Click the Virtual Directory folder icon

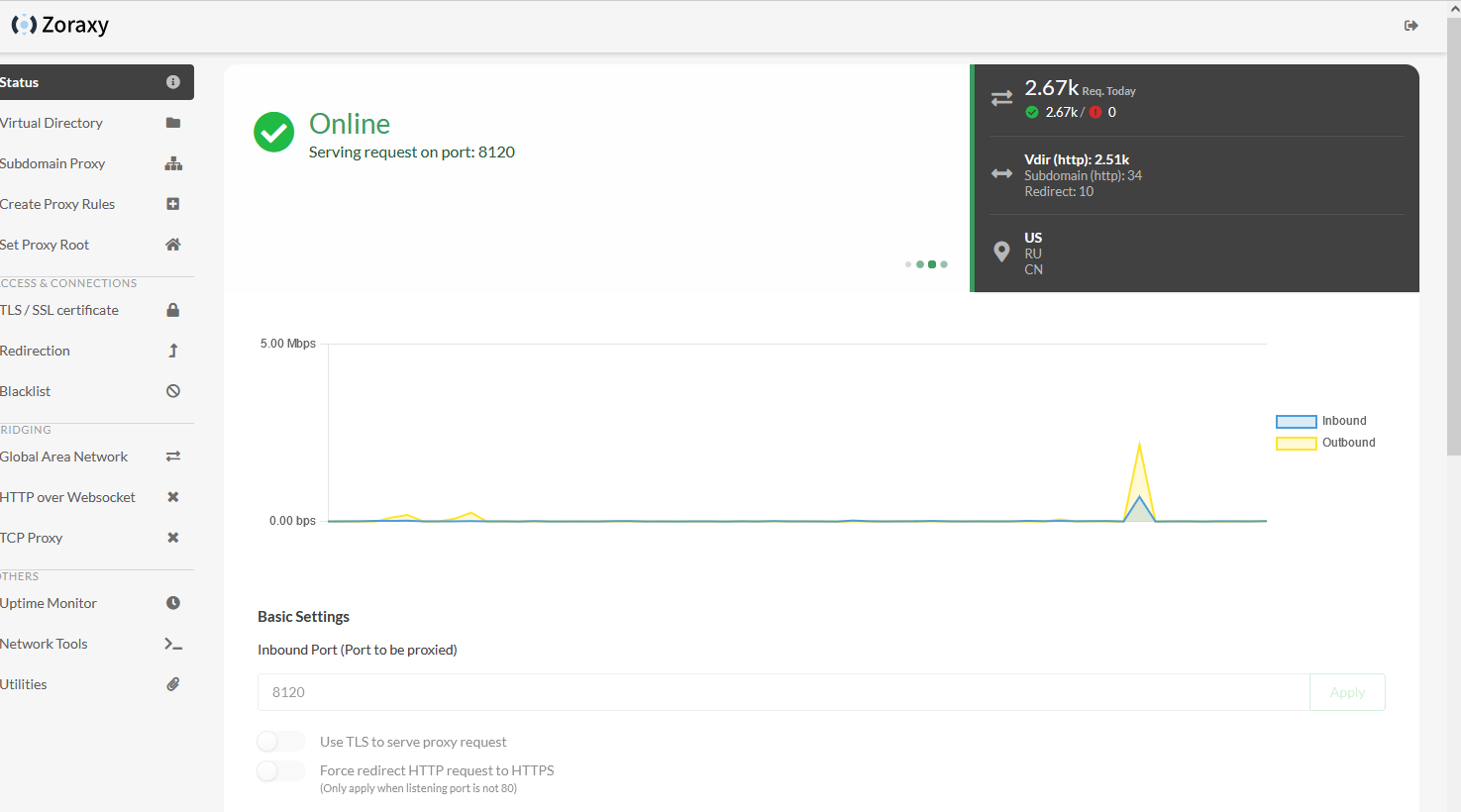[173, 123]
